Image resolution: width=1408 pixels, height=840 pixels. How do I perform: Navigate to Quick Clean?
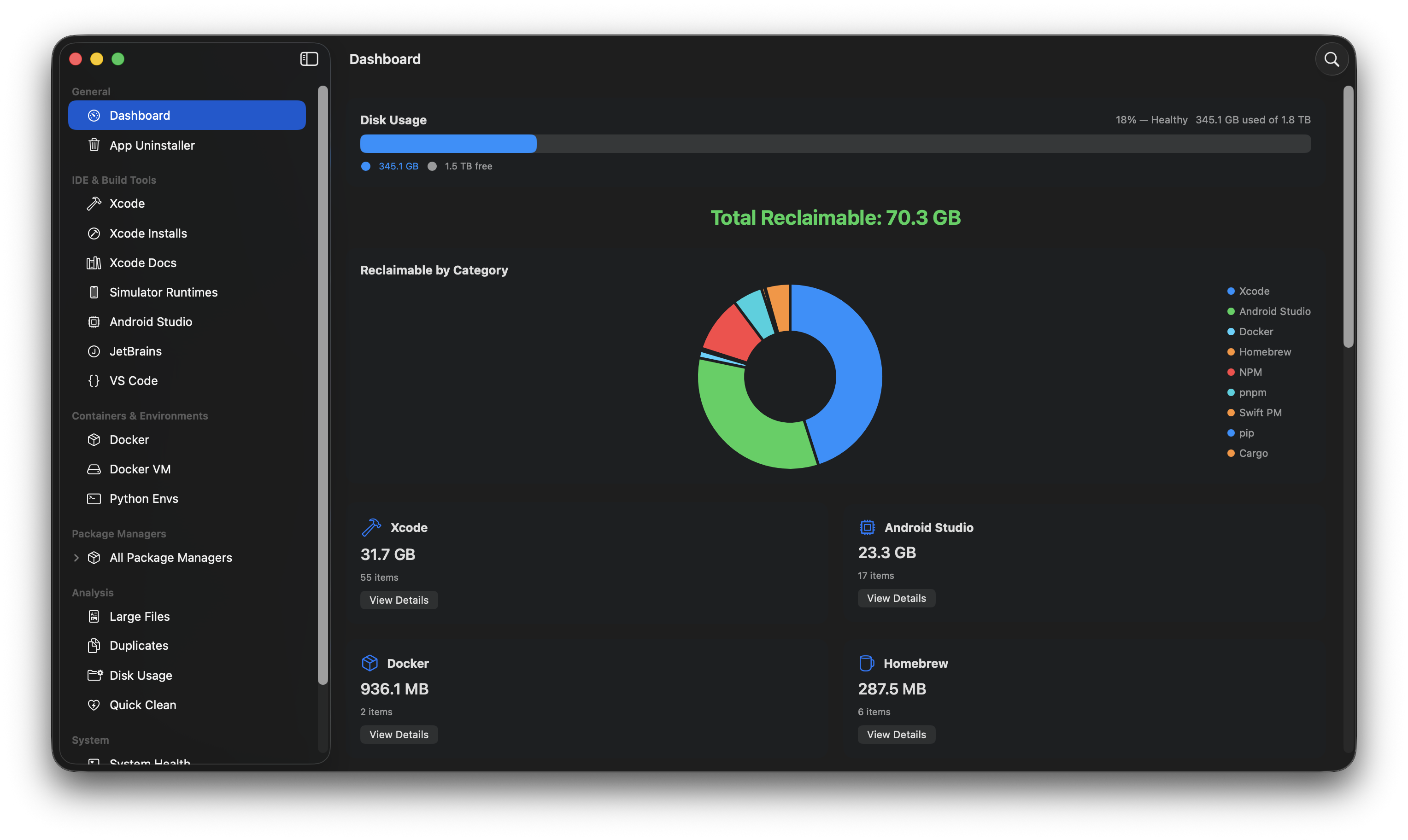187,705
